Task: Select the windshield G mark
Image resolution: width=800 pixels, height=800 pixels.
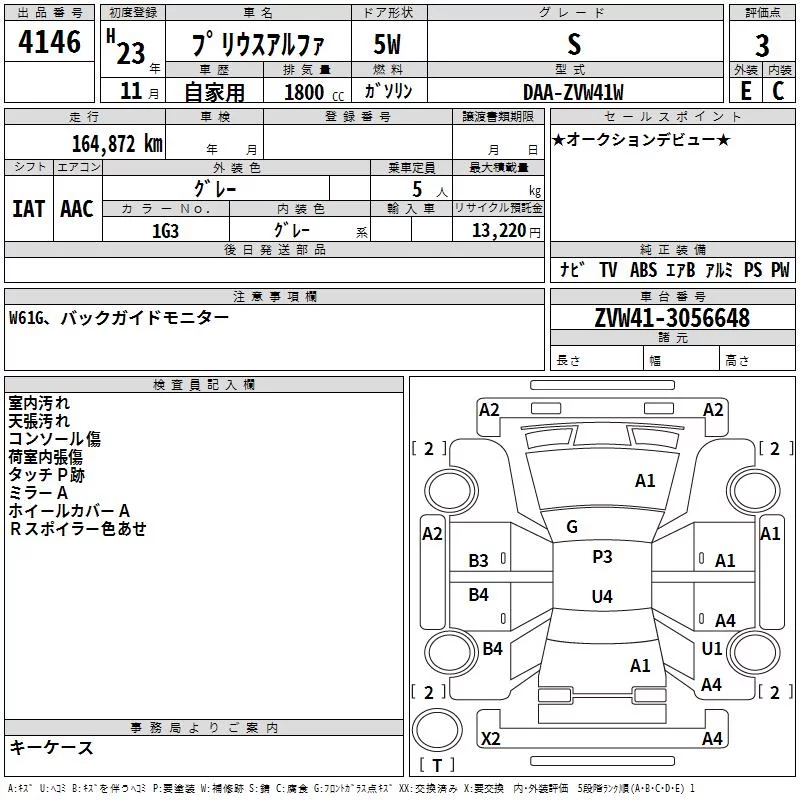Action: point(572,527)
